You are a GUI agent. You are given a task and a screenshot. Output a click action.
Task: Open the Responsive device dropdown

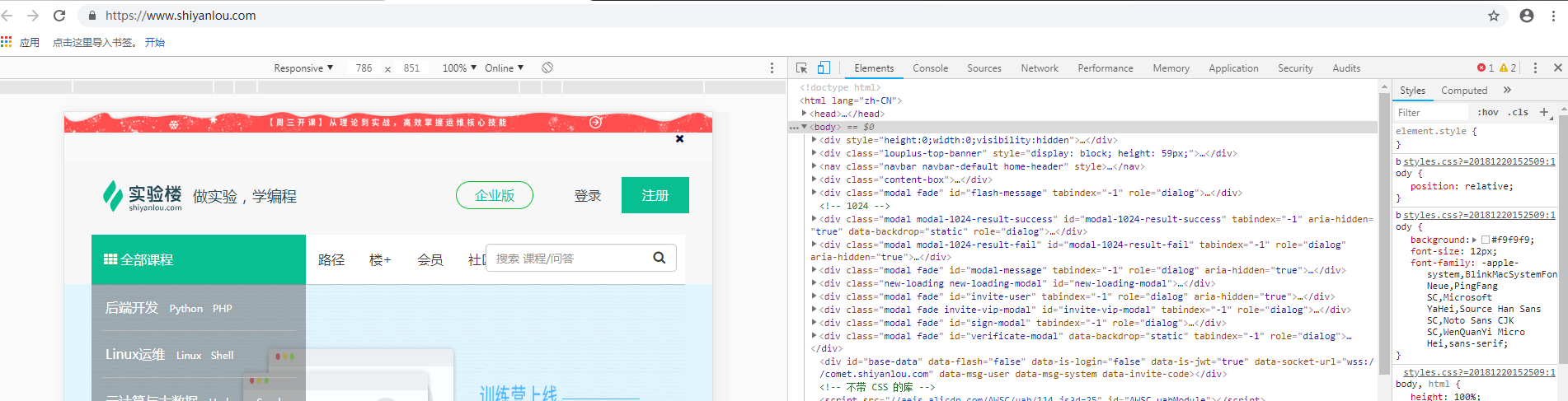(303, 68)
